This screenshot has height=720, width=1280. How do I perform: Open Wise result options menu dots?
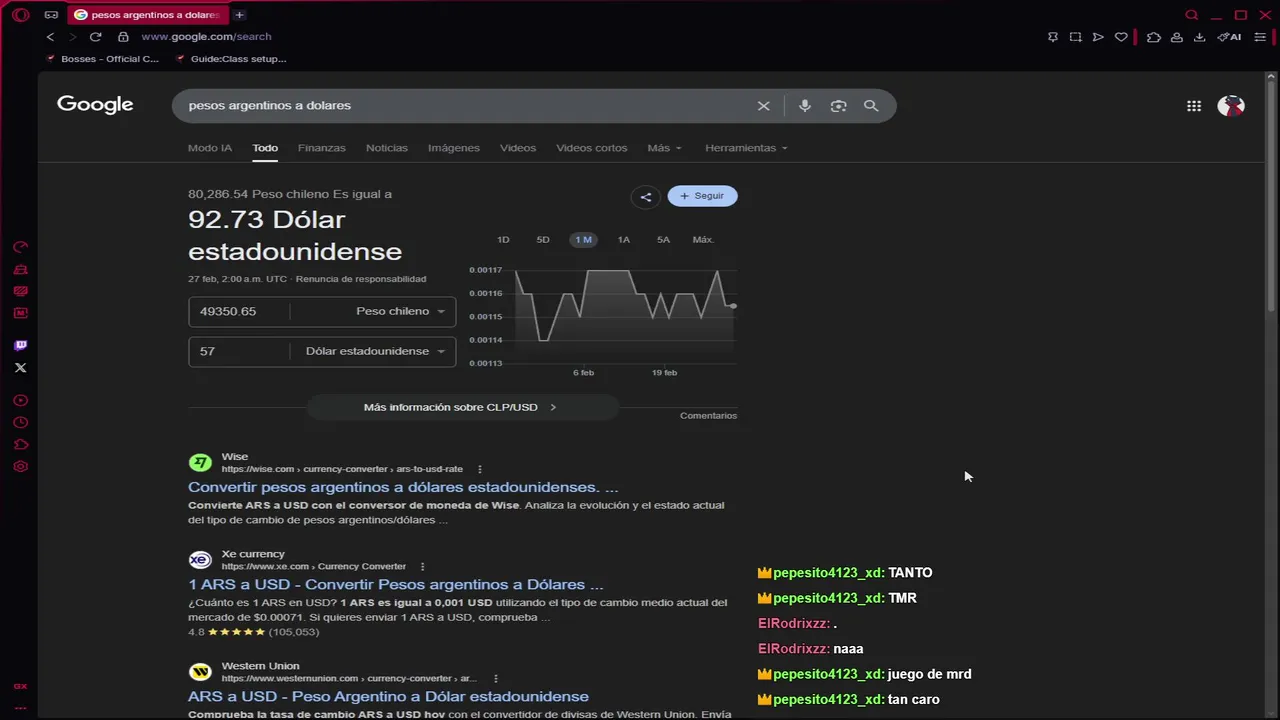[480, 469]
